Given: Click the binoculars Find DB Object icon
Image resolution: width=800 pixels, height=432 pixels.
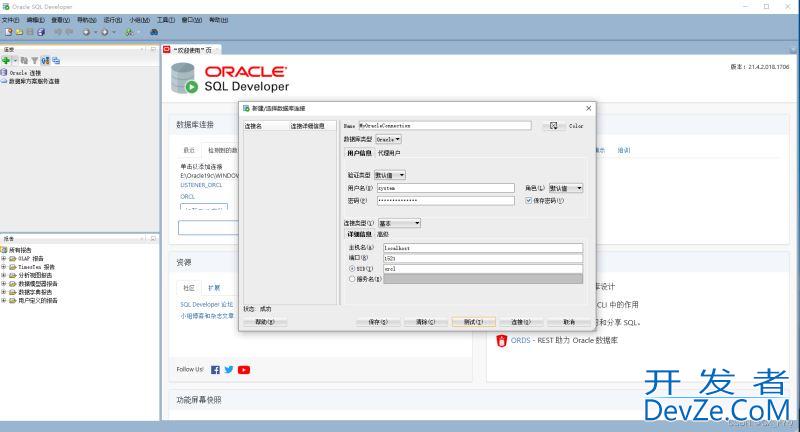Looking at the screenshot, I should pyautogui.click(x=154, y=32).
